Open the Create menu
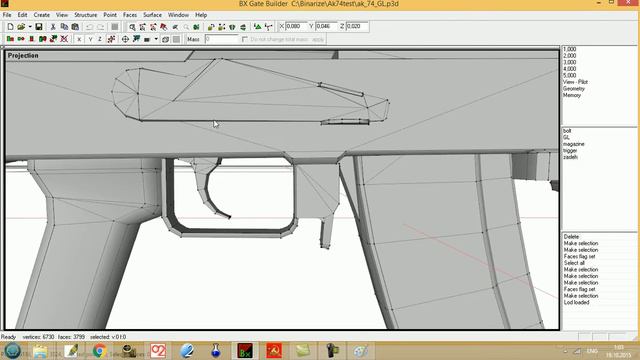640x360 pixels. [x=42, y=15]
